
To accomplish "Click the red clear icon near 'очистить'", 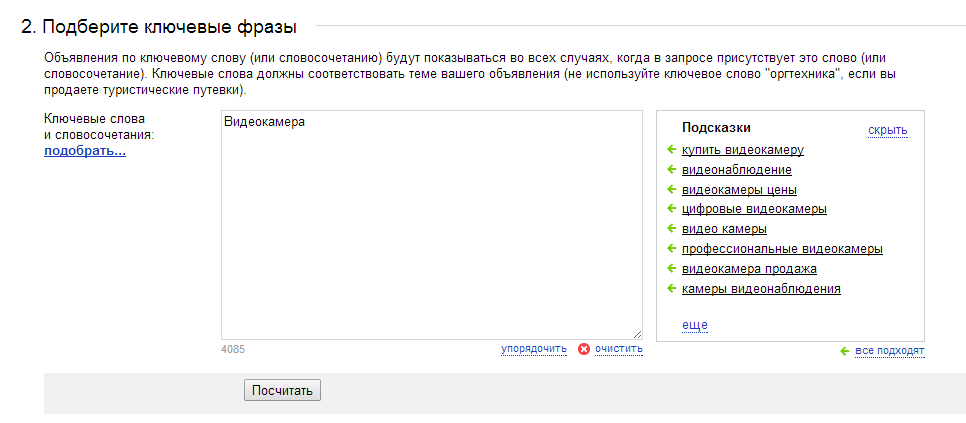I will [x=583, y=349].
